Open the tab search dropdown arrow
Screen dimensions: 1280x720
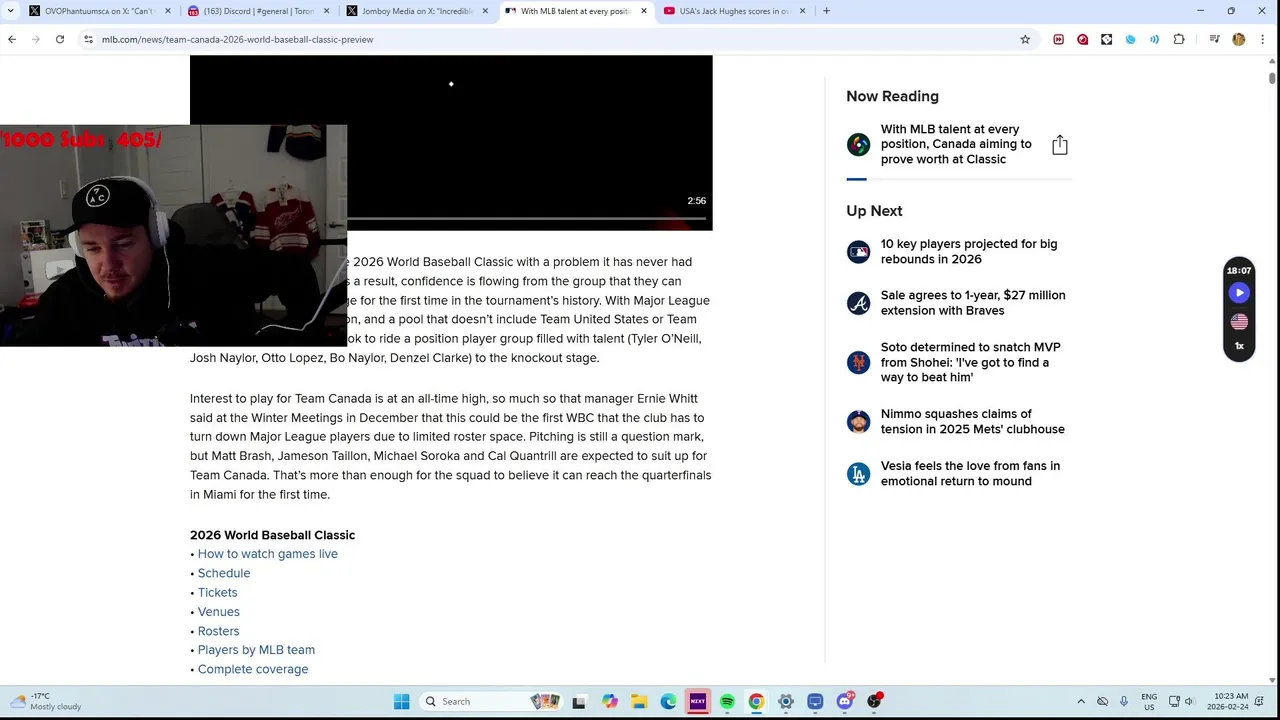(x=11, y=11)
